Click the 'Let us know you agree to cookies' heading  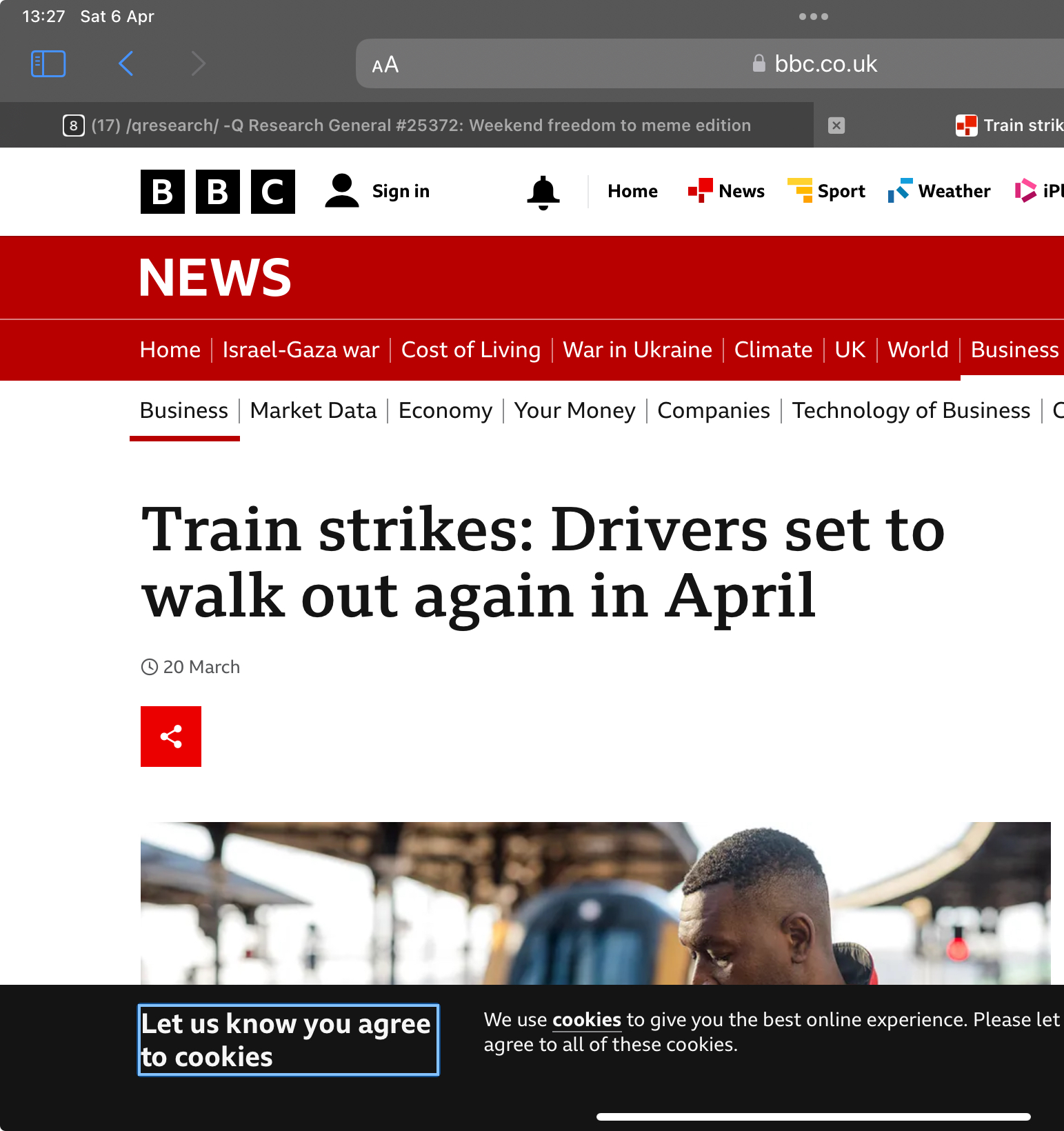click(x=288, y=1040)
